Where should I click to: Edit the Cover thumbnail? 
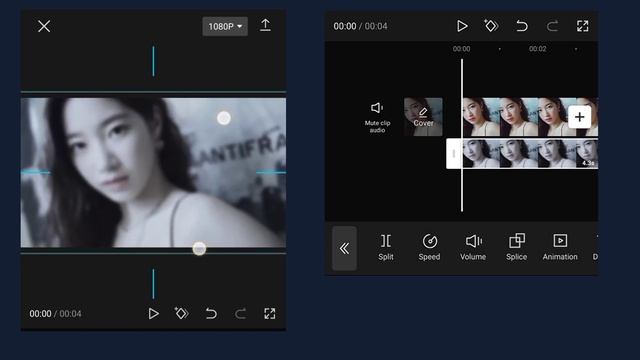coord(423,117)
